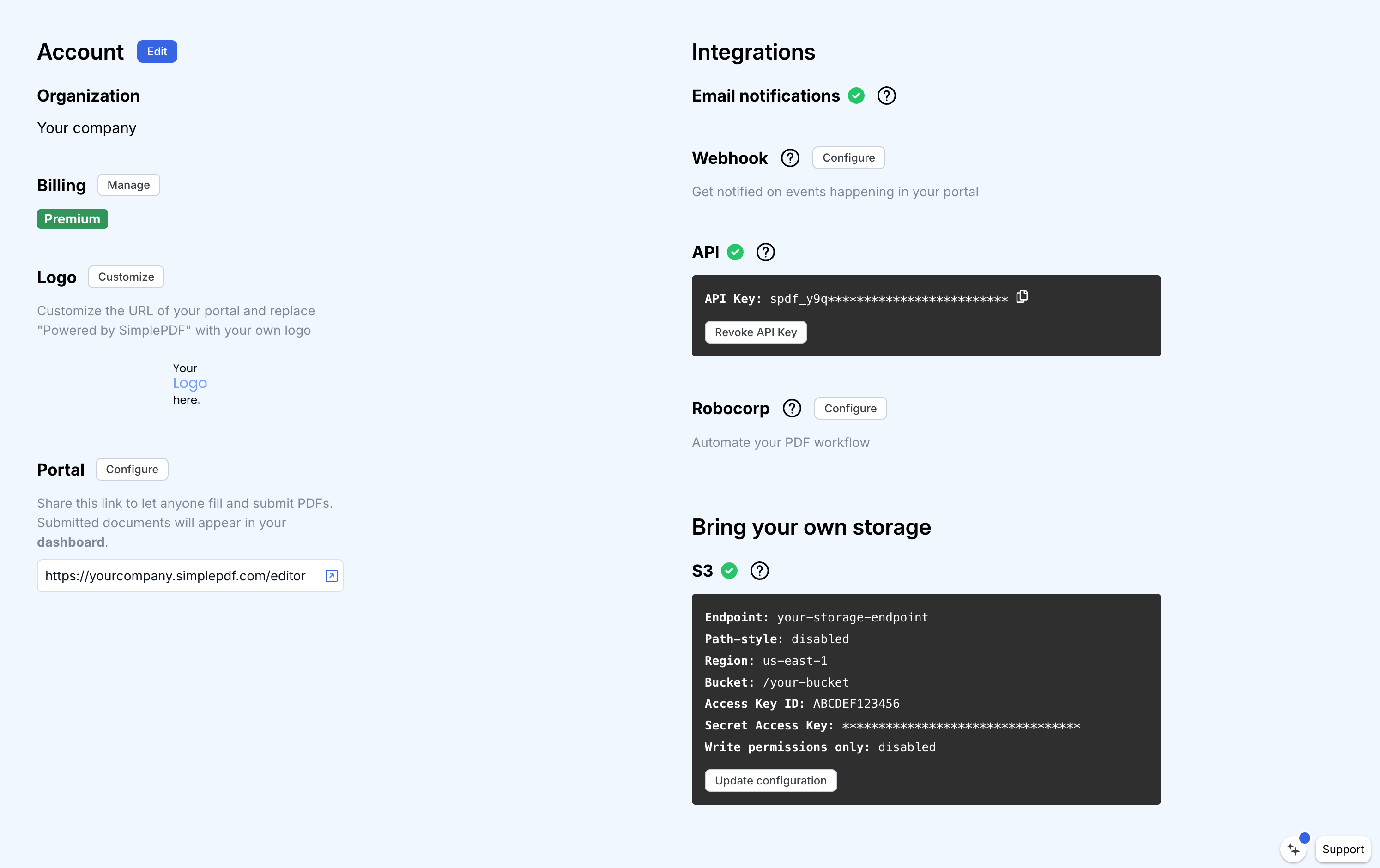Screen dimensions: 1380x868
Task: Click Configure next to Portal
Action: [x=132, y=469]
